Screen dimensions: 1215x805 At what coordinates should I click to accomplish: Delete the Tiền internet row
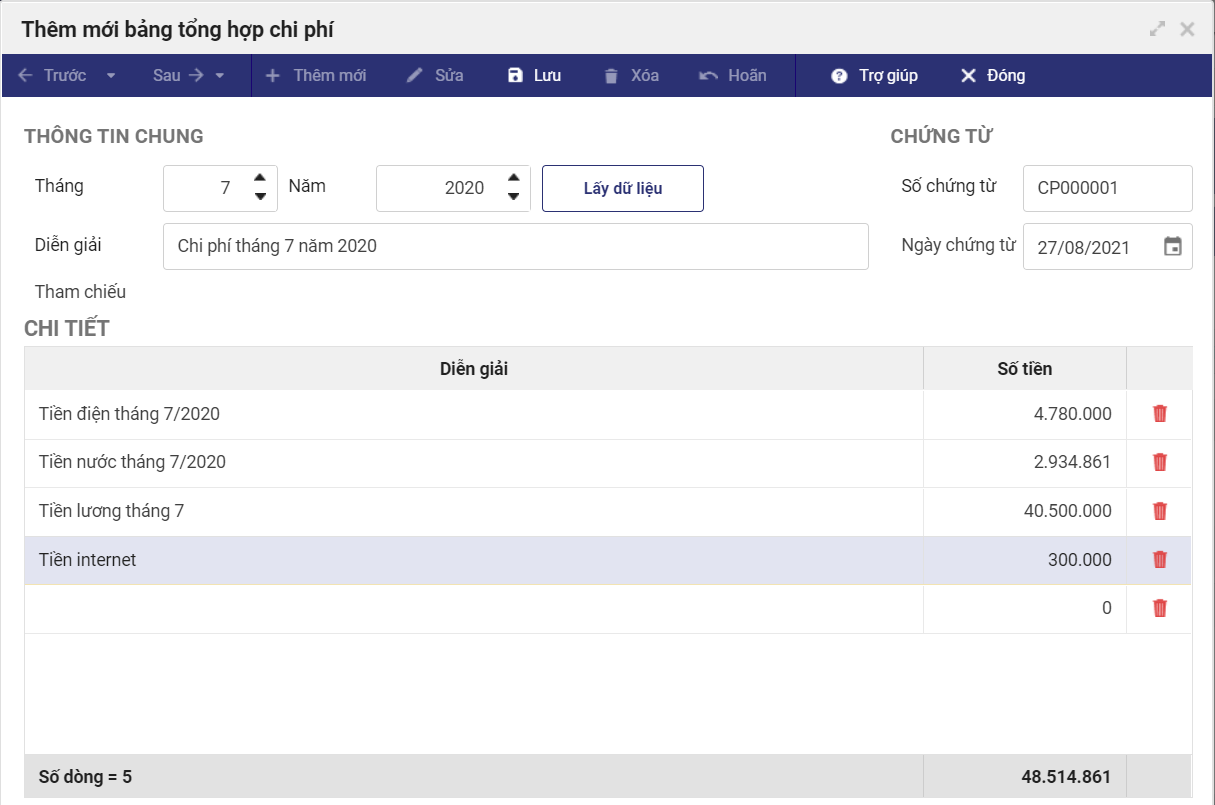1160,560
